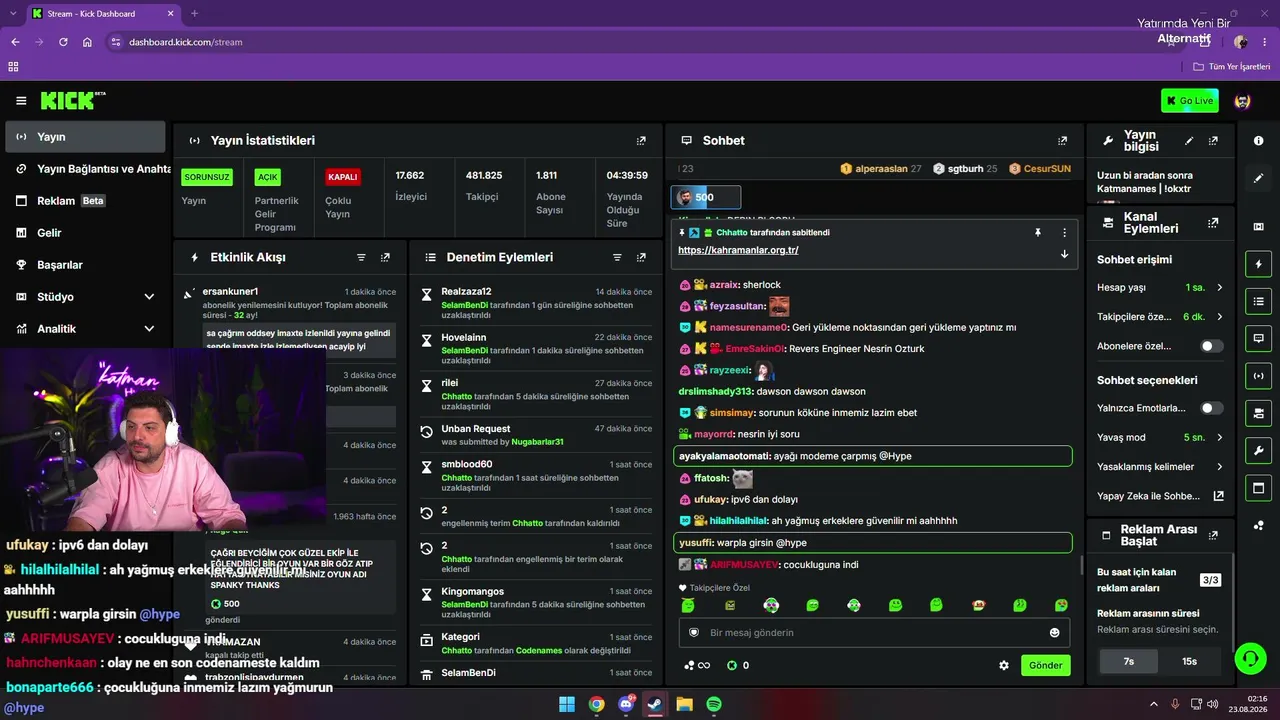Image resolution: width=1280 pixels, height=720 pixels.
Task: Open the profile avatar menu in Kick header
Action: [1243, 101]
